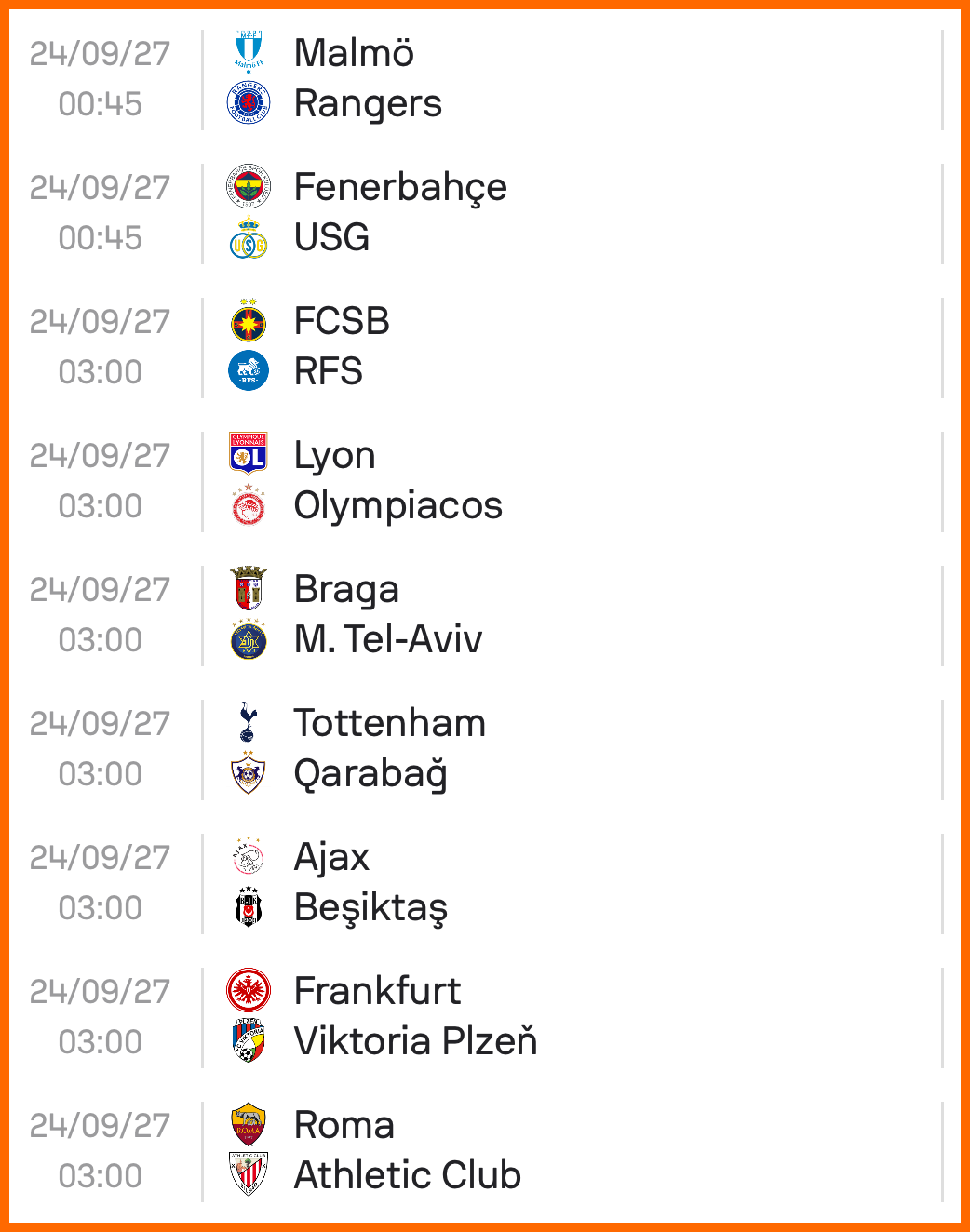Open the Braga team name

346,589
